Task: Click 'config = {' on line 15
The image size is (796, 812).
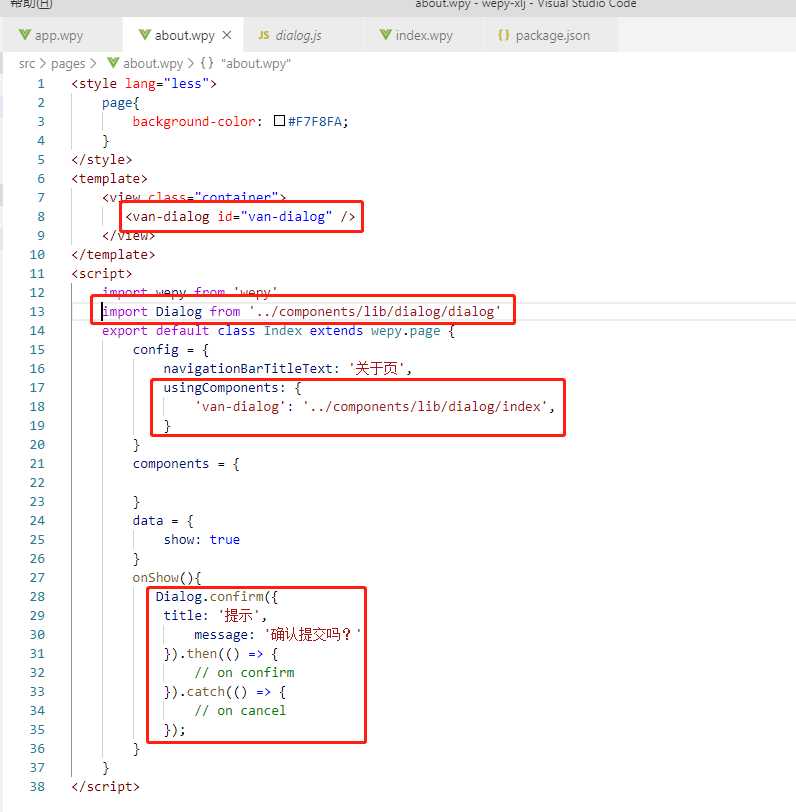Action: pos(171,350)
